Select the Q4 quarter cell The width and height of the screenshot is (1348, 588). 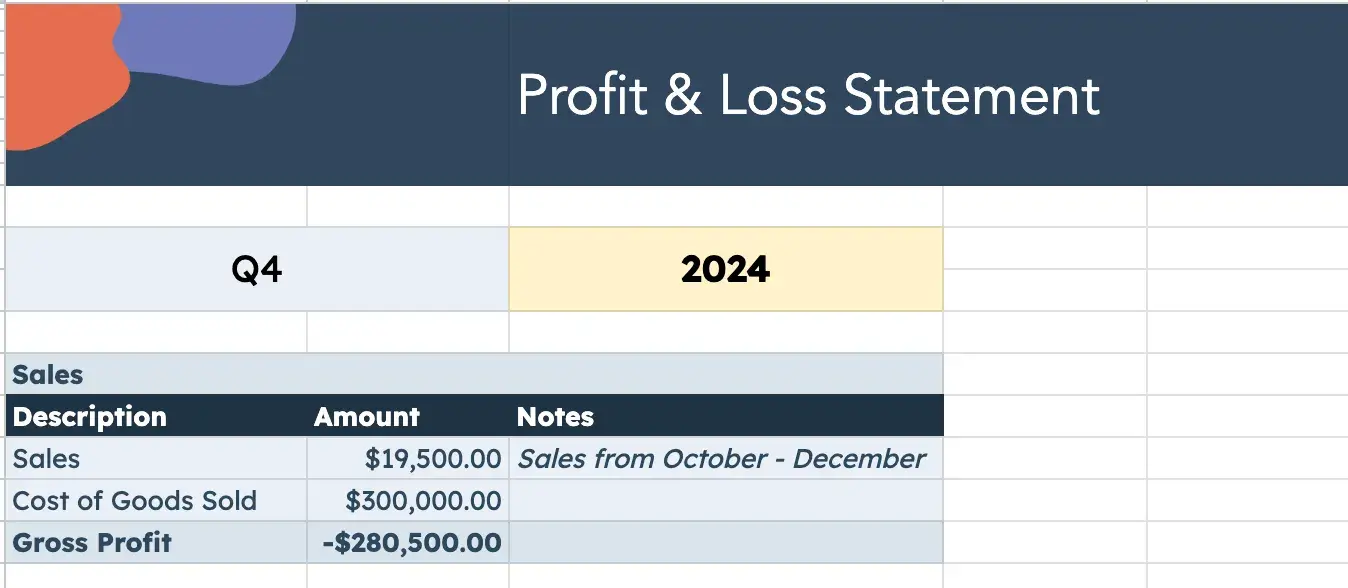point(256,269)
